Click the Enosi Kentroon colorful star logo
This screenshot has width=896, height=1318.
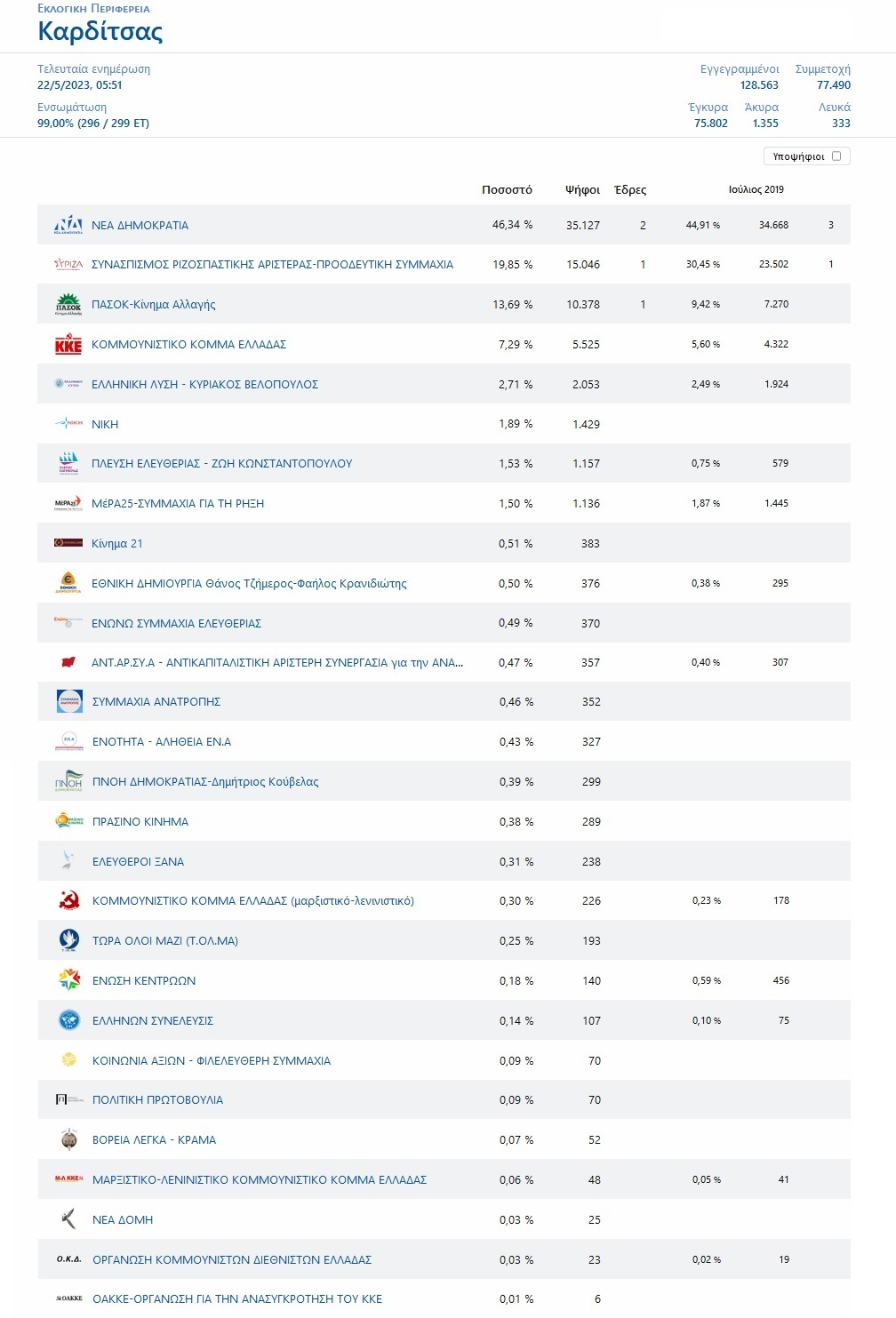click(69, 980)
